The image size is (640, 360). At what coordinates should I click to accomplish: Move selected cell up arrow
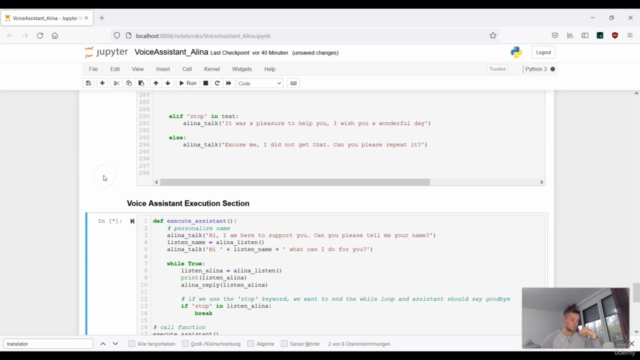156,83
